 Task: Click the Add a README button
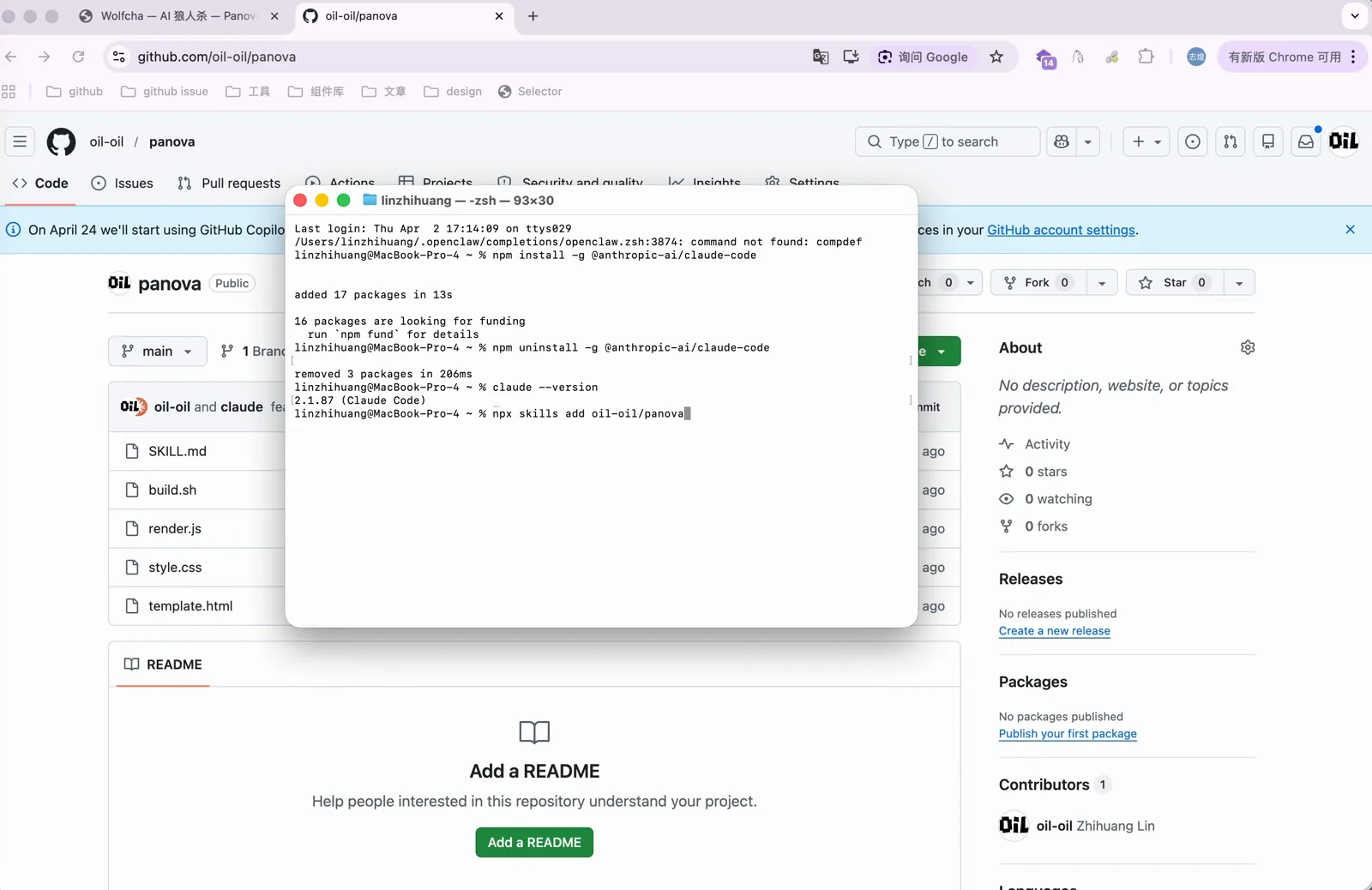(534, 843)
